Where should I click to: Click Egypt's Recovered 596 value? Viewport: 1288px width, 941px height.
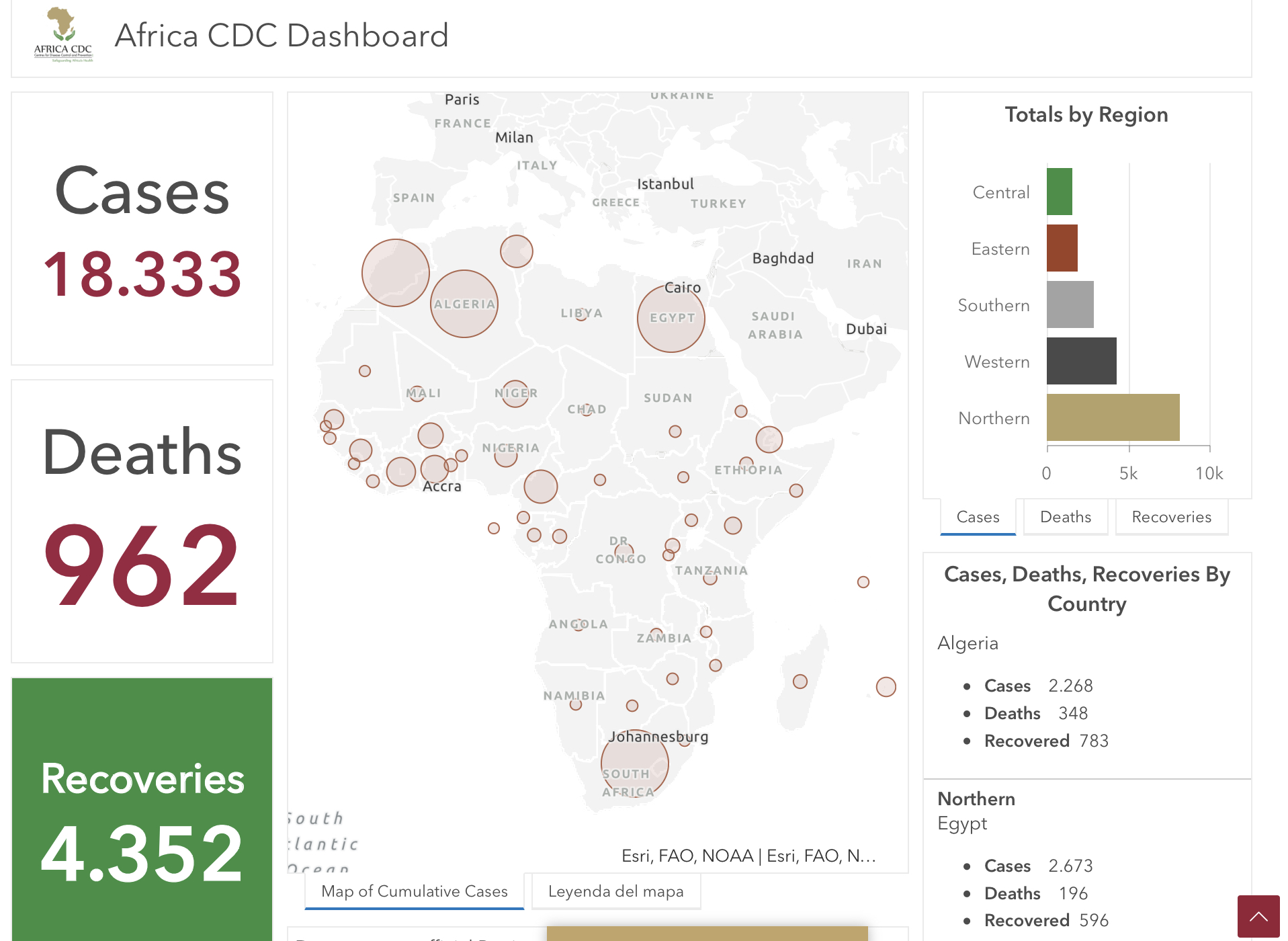pyautogui.click(x=1094, y=920)
